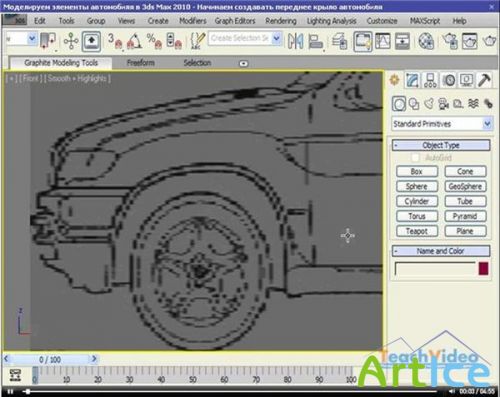Click the 3ds Max application button
Image resolution: width=500 pixels, height=397 pixels.
(x=14, y=20)
